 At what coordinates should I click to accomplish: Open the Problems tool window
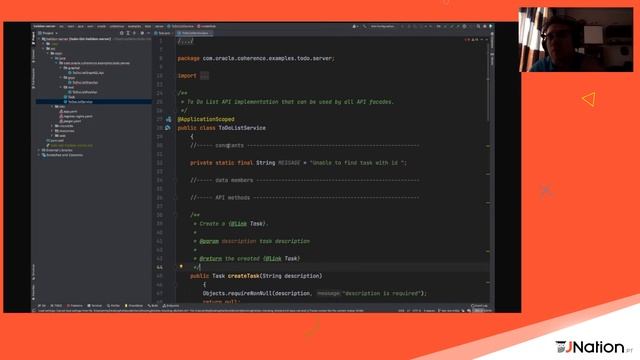tap(74, 305)
